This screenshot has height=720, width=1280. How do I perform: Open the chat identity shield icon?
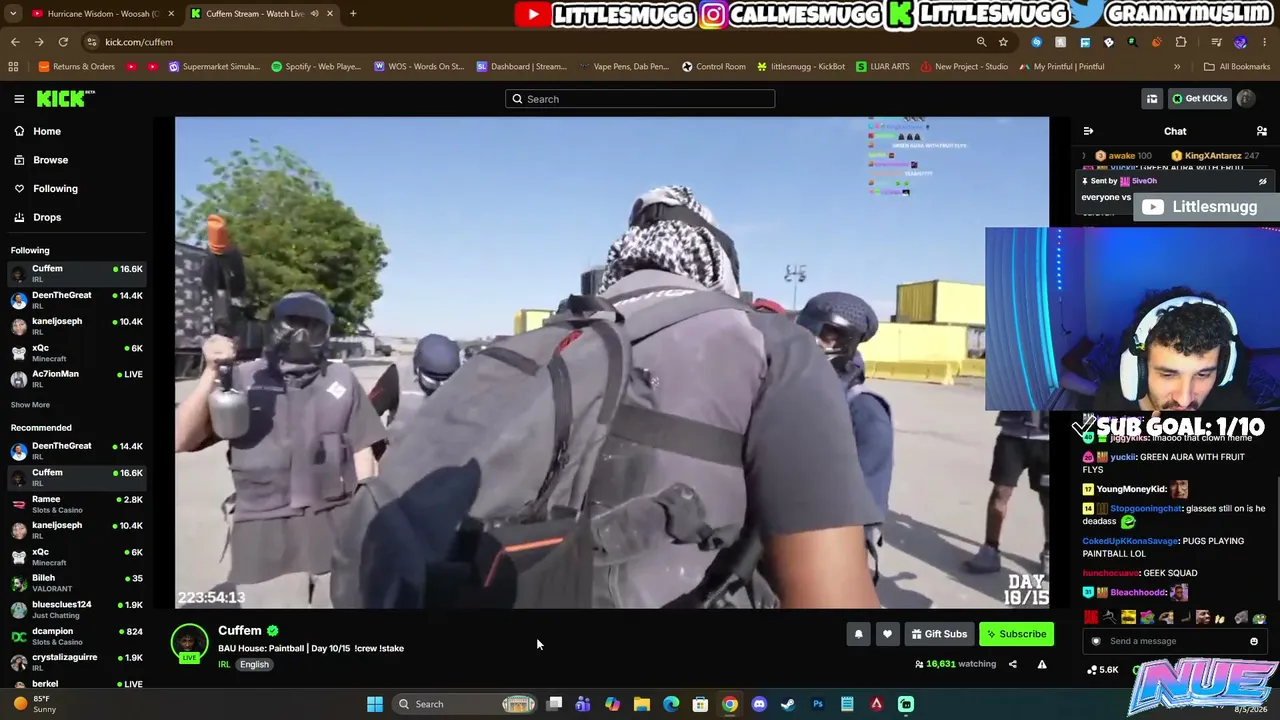tap(1096, 641)
